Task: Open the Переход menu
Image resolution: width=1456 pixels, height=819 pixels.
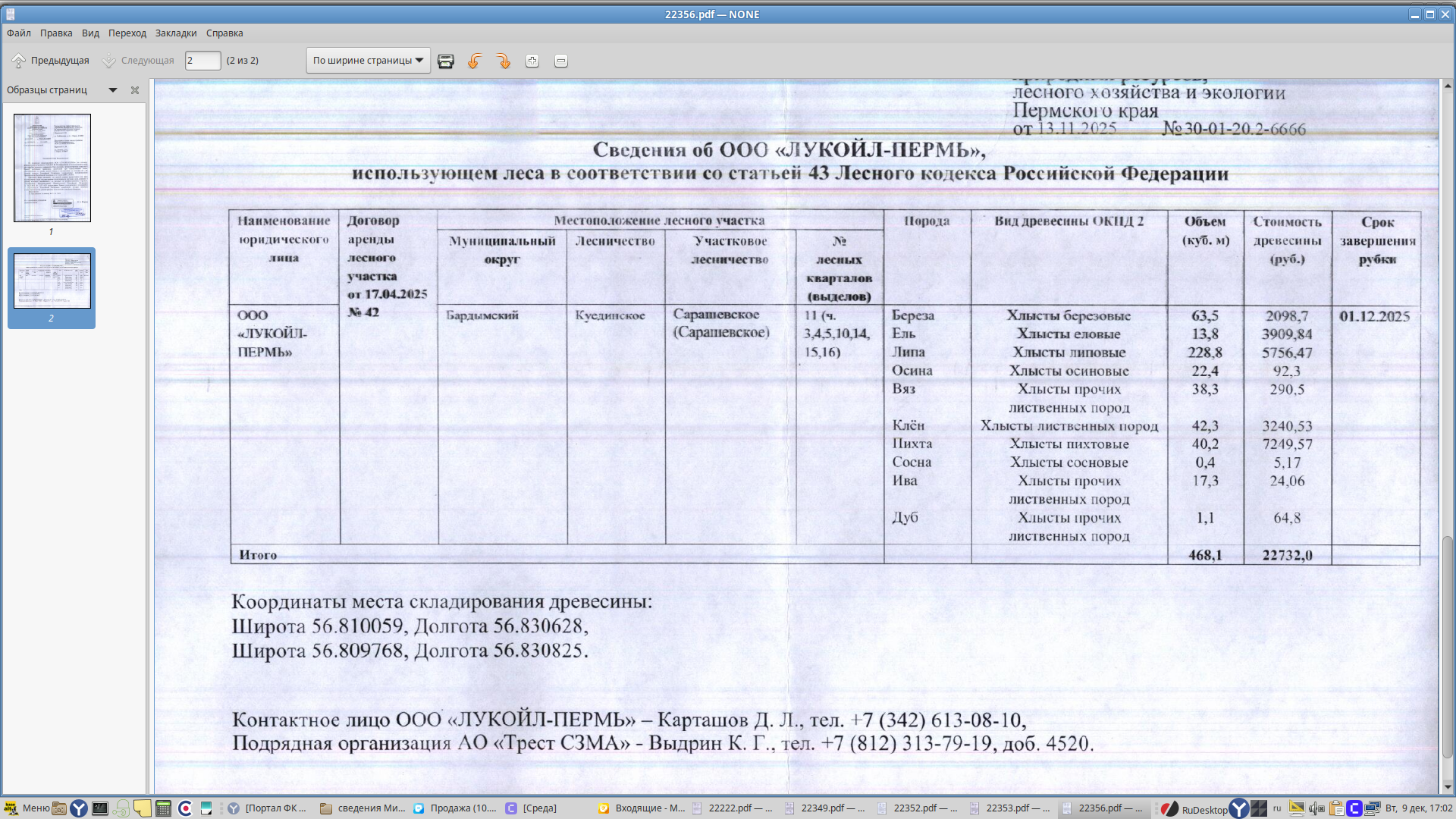Action: click(x=127, y=33)
